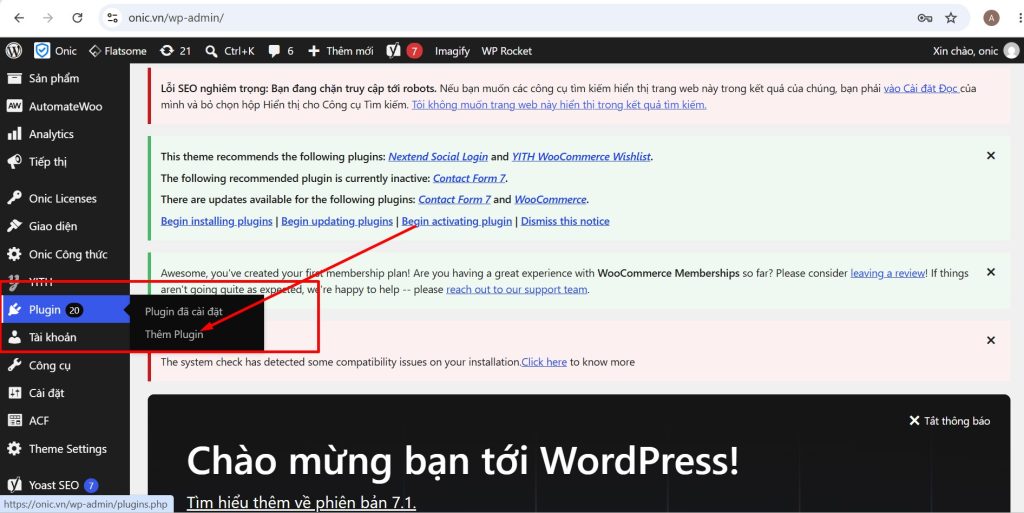Click the Tôi không muốn trang web link
Viewport: 1024px width, 513px height.
tap(559, 104)
